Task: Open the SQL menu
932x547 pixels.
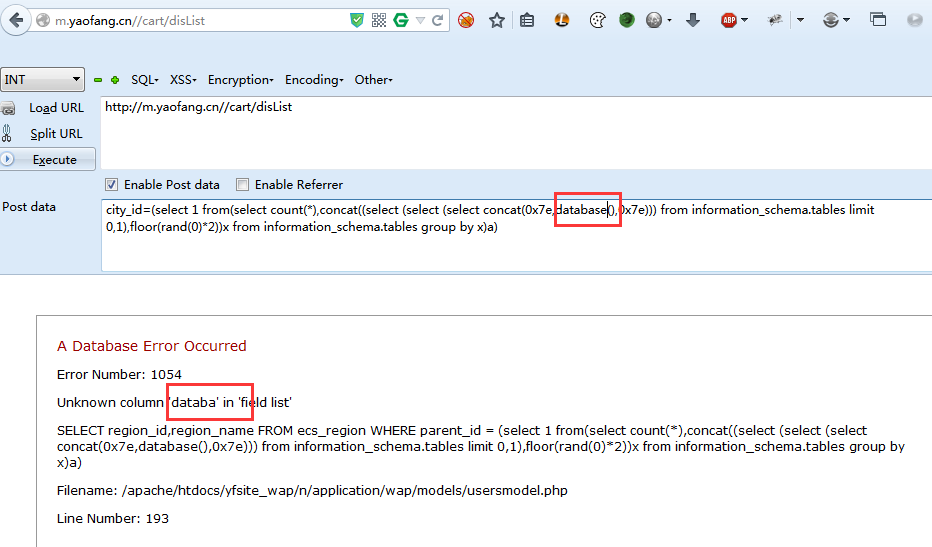Action: [x=145, y=80]
